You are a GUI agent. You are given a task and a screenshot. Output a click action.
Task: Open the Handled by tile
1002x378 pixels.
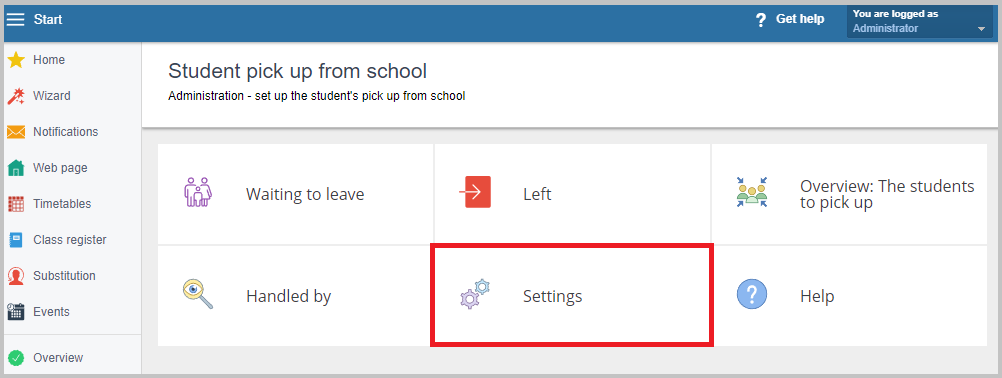[x=296, y=296]
